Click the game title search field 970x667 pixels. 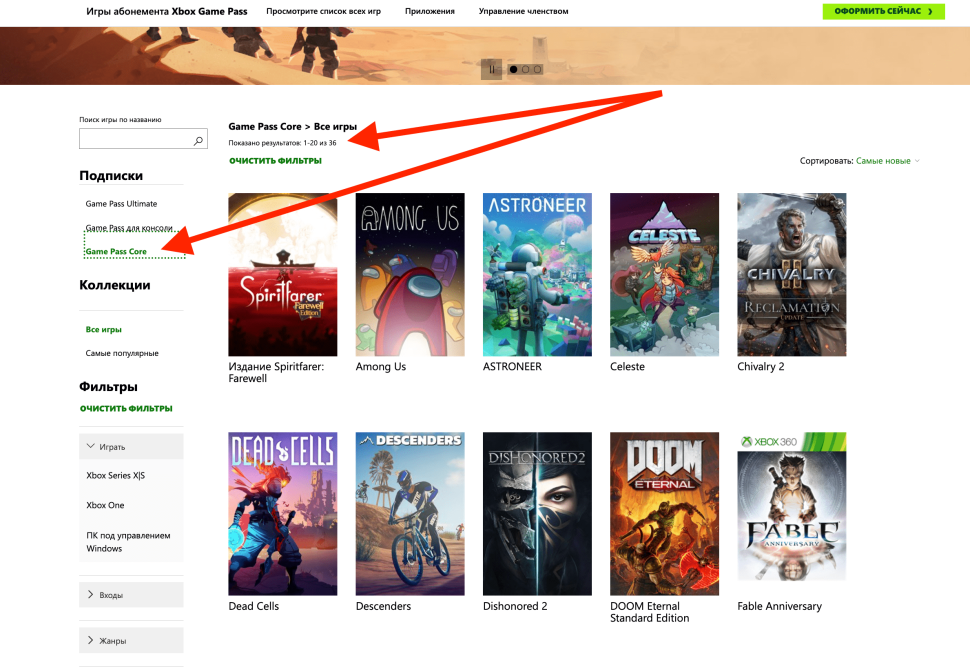pos(143,139)
